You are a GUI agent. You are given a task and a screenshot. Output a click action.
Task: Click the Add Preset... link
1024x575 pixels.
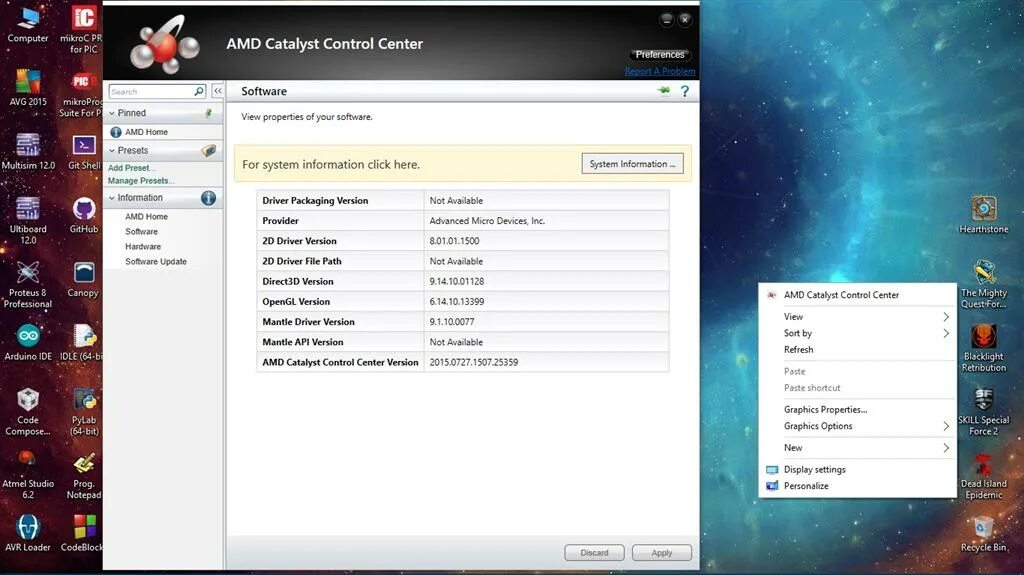pyautogui.click(x=131, y=168)
